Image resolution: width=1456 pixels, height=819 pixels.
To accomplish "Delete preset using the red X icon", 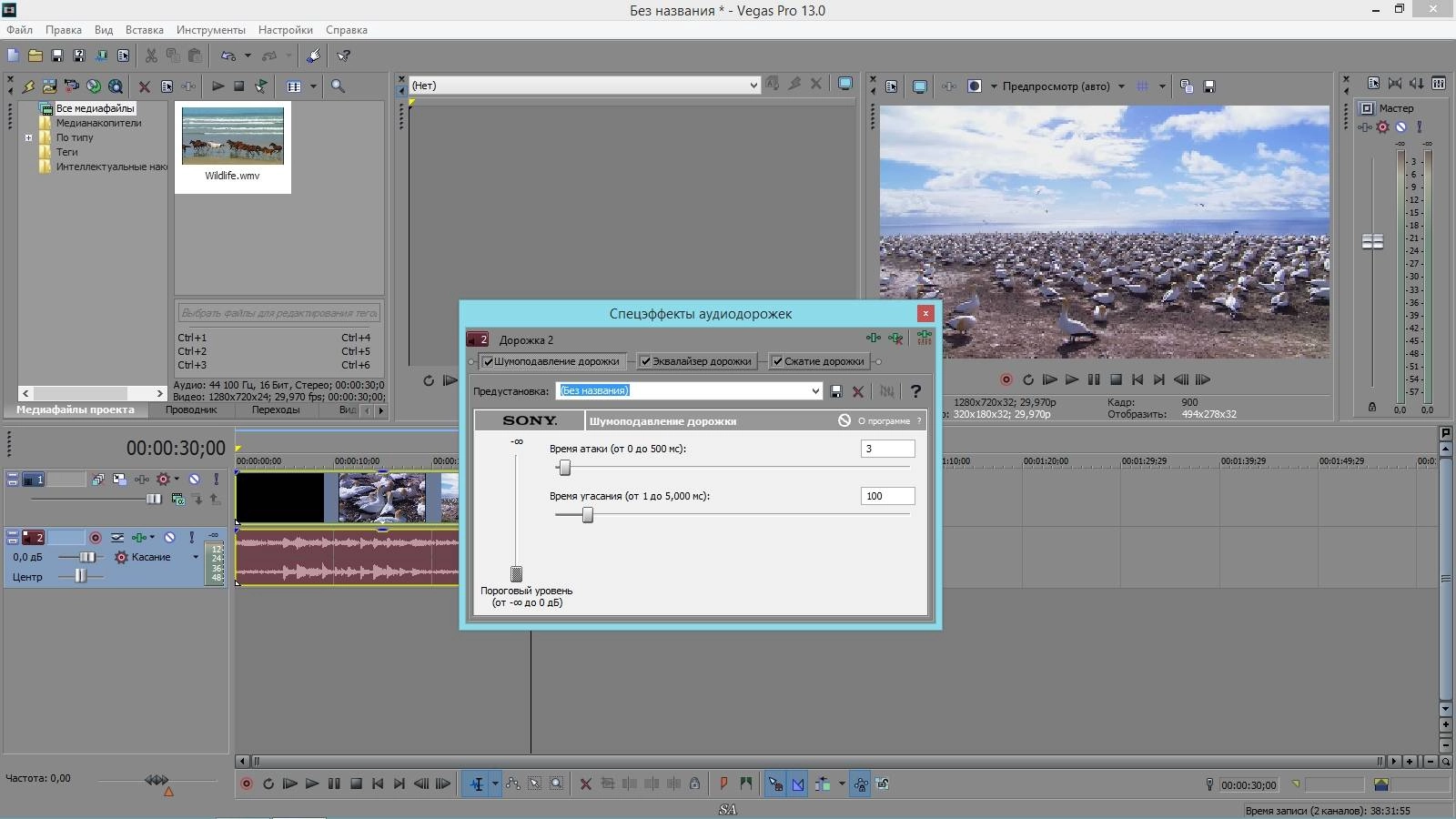I will [x=857, y=391].
